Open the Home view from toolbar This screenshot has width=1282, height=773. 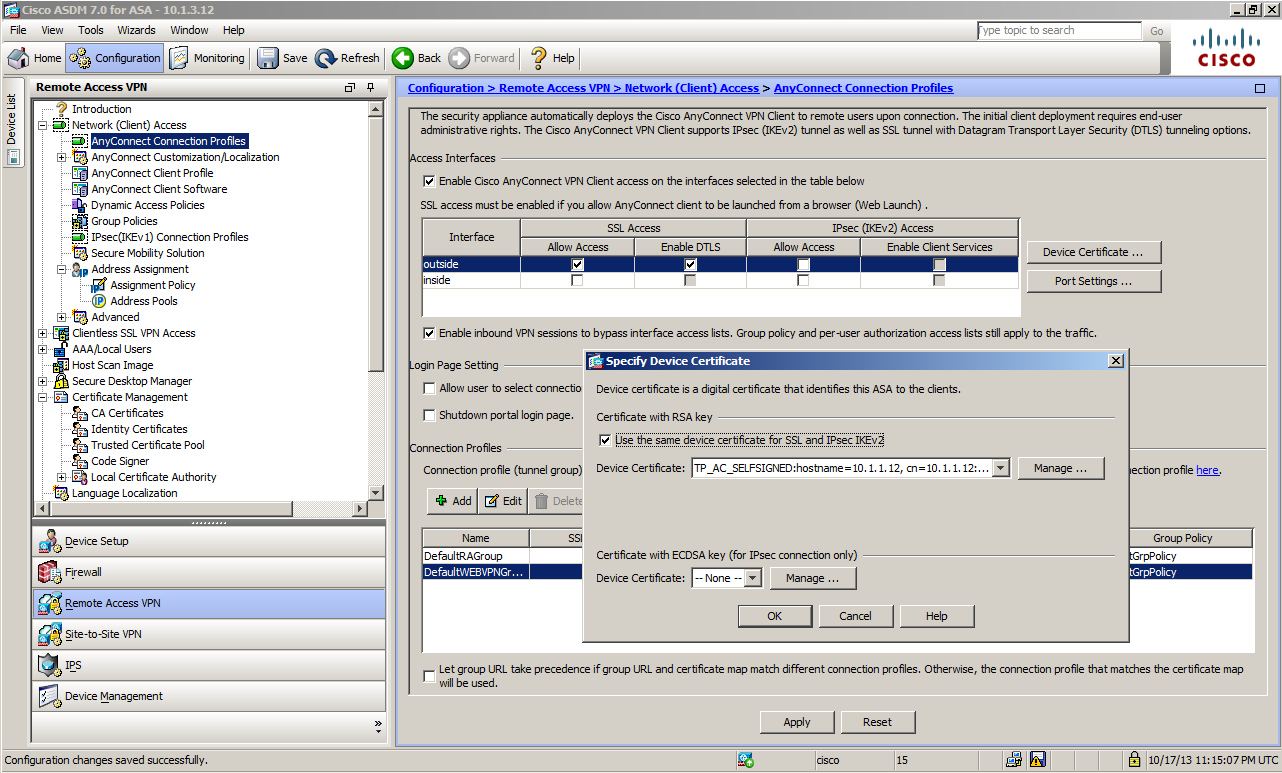36,58
